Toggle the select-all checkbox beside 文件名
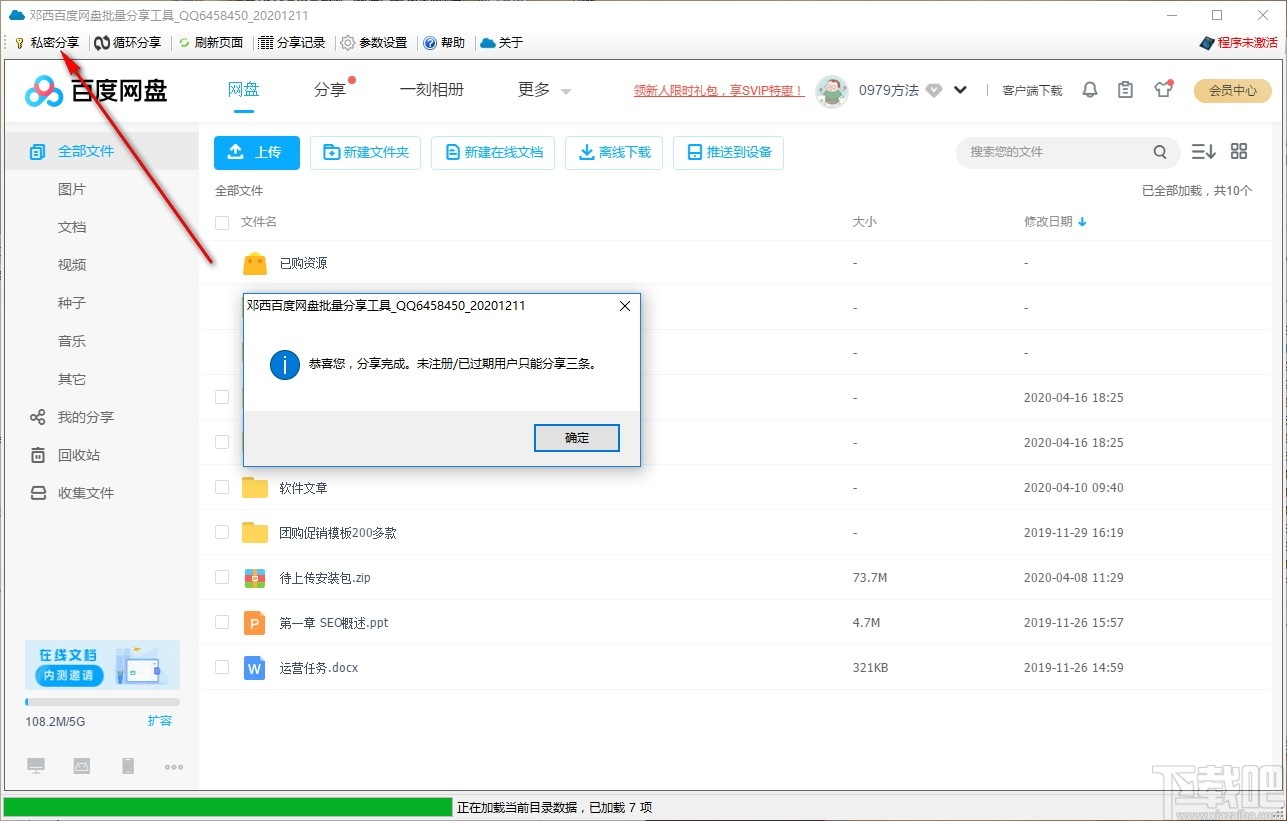 222,222
